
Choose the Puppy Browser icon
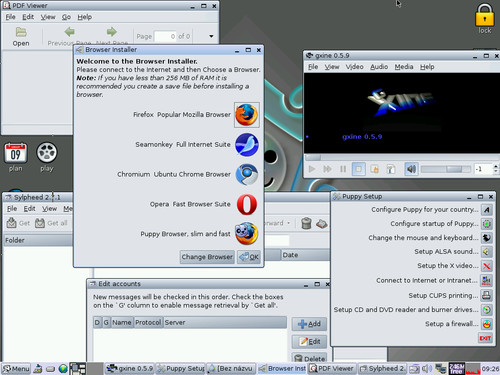[x=247, y=233]
